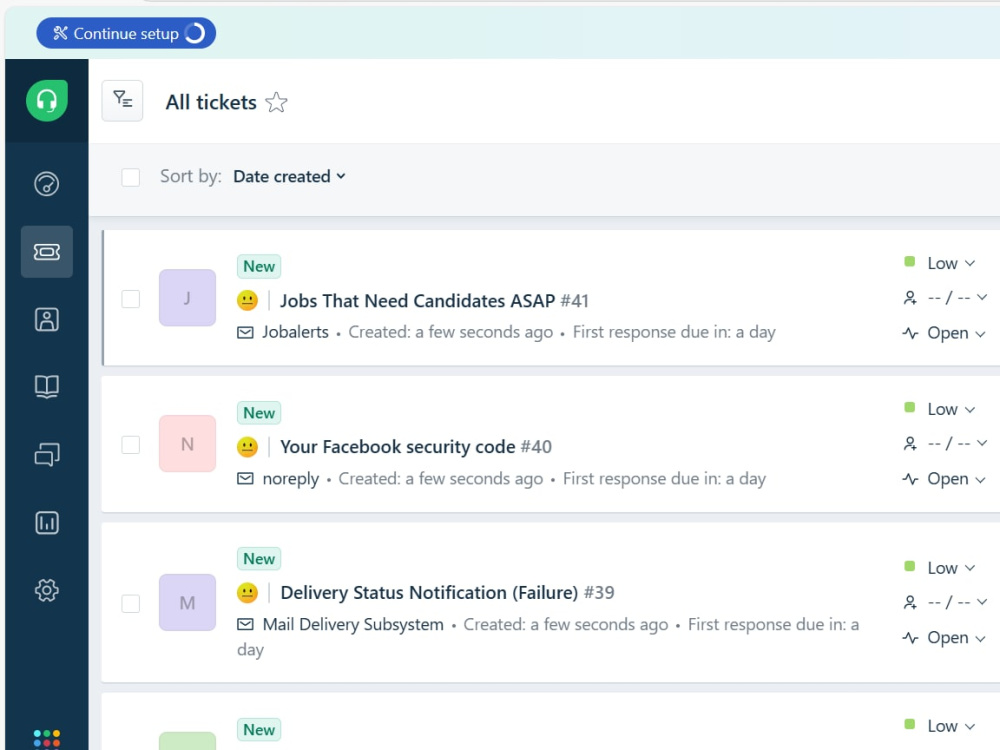Image resolution: width=1000 pixels, height=750 pixels.
Task: Change Open status on ticket #41
Action: [956, 333]
